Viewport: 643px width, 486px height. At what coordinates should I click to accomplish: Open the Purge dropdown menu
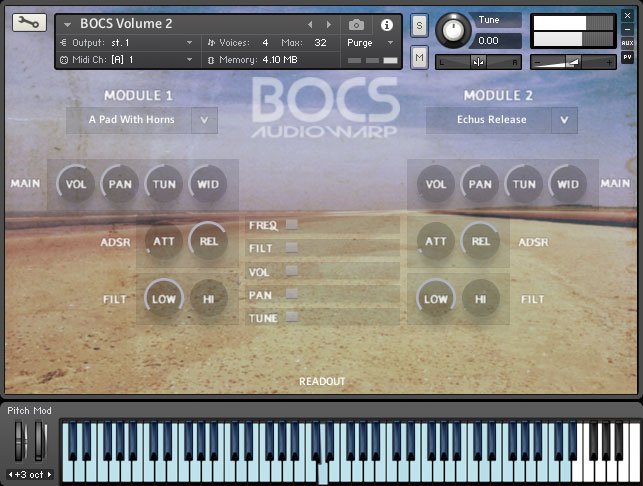[x=369, y=43]
